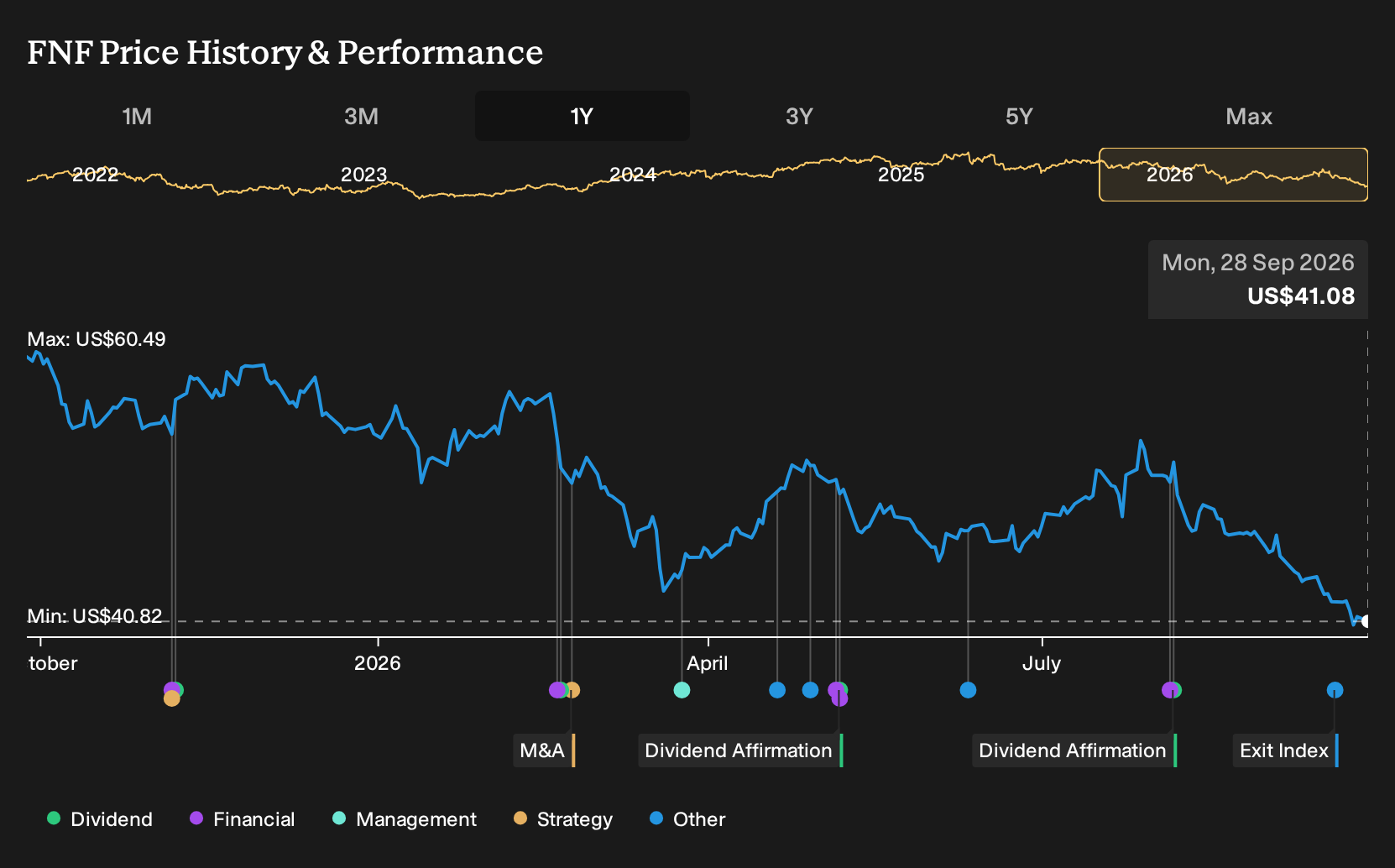This screenshot has height=868, width=1395.
Task: Click the teal Management event dot near April
Action: [x=682, y=690]
